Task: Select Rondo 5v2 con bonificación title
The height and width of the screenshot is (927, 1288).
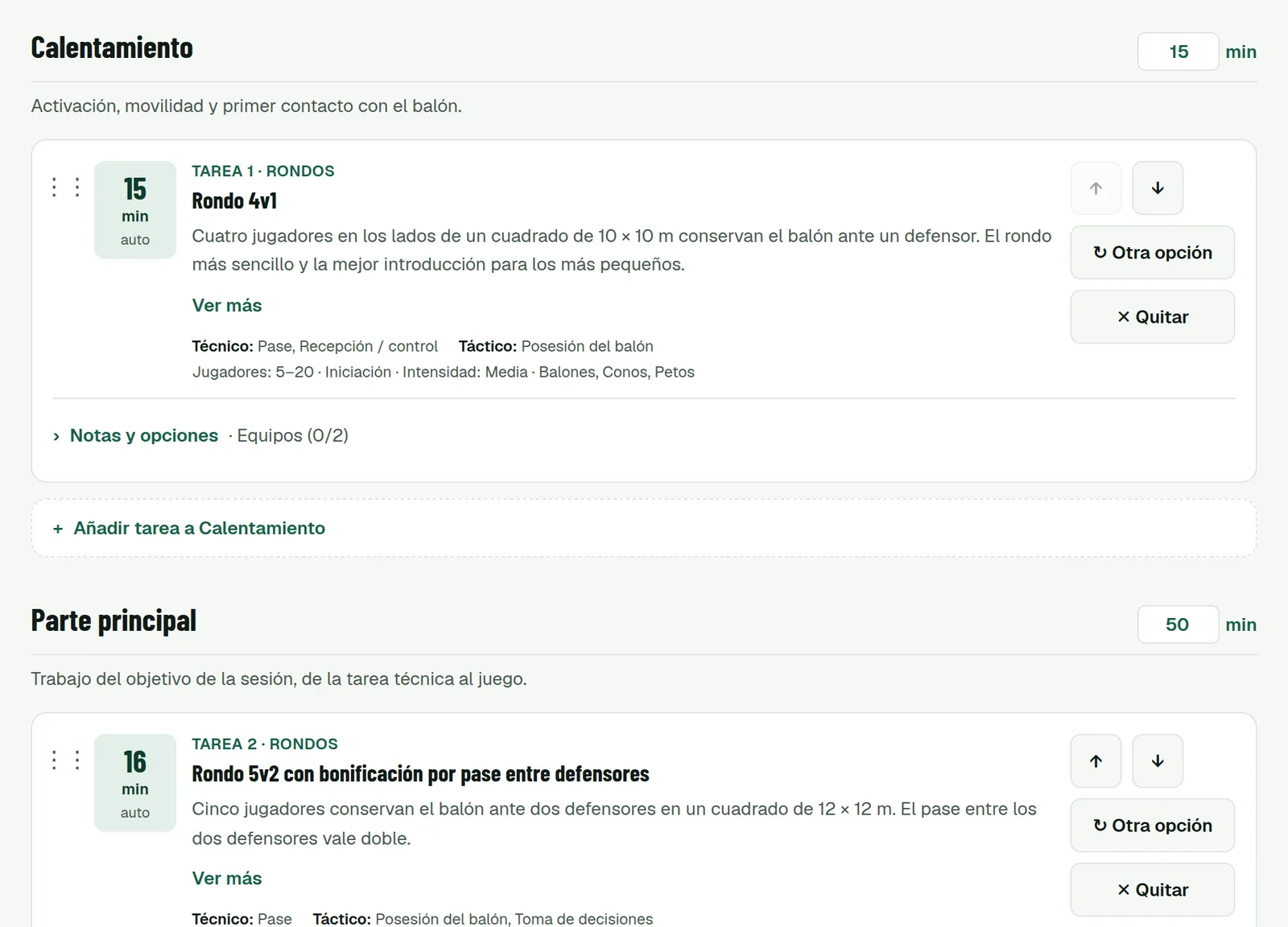Action: (x=420, y=774)
